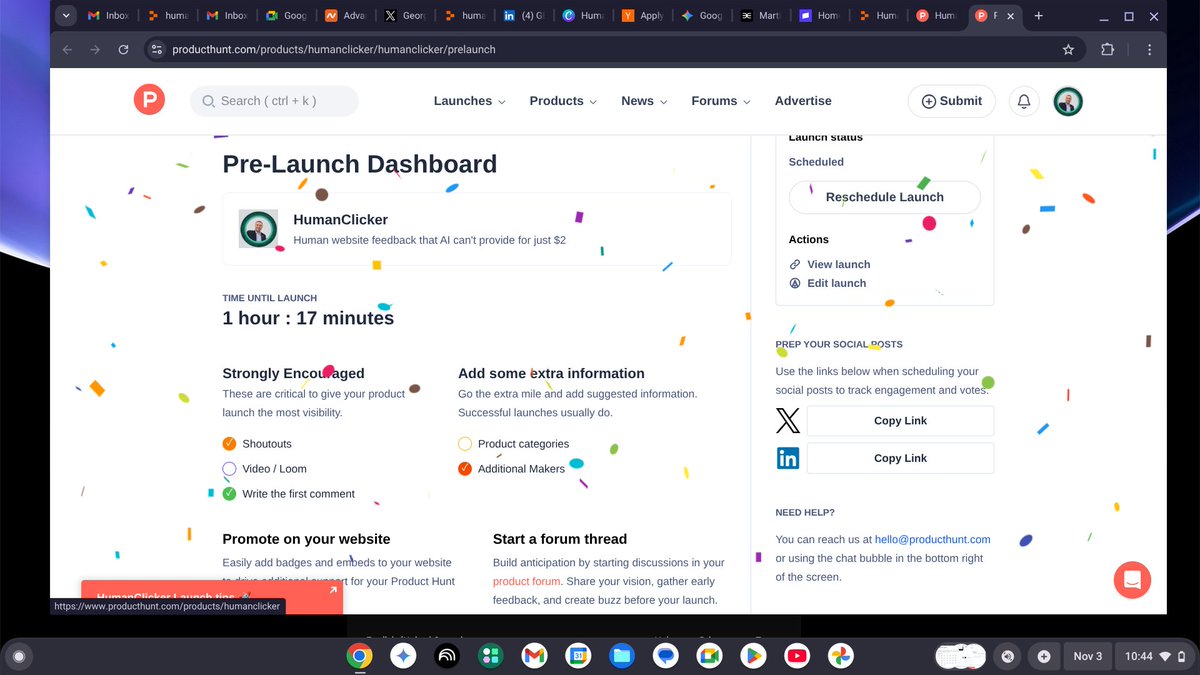Open the notifications bell
The image size is (1200, 675).
pos(1024,101)
